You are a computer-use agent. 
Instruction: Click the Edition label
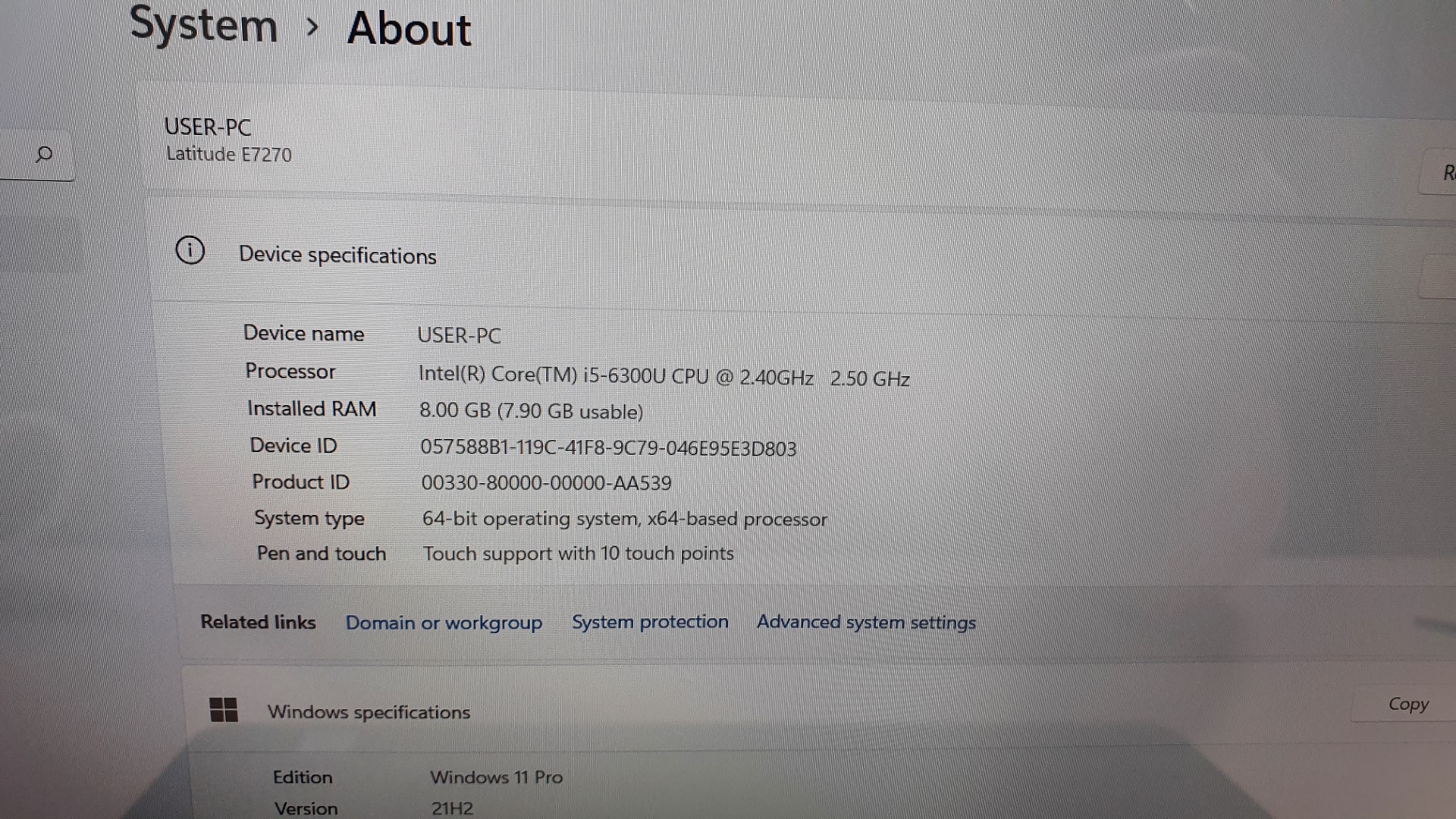pos(303,777)
